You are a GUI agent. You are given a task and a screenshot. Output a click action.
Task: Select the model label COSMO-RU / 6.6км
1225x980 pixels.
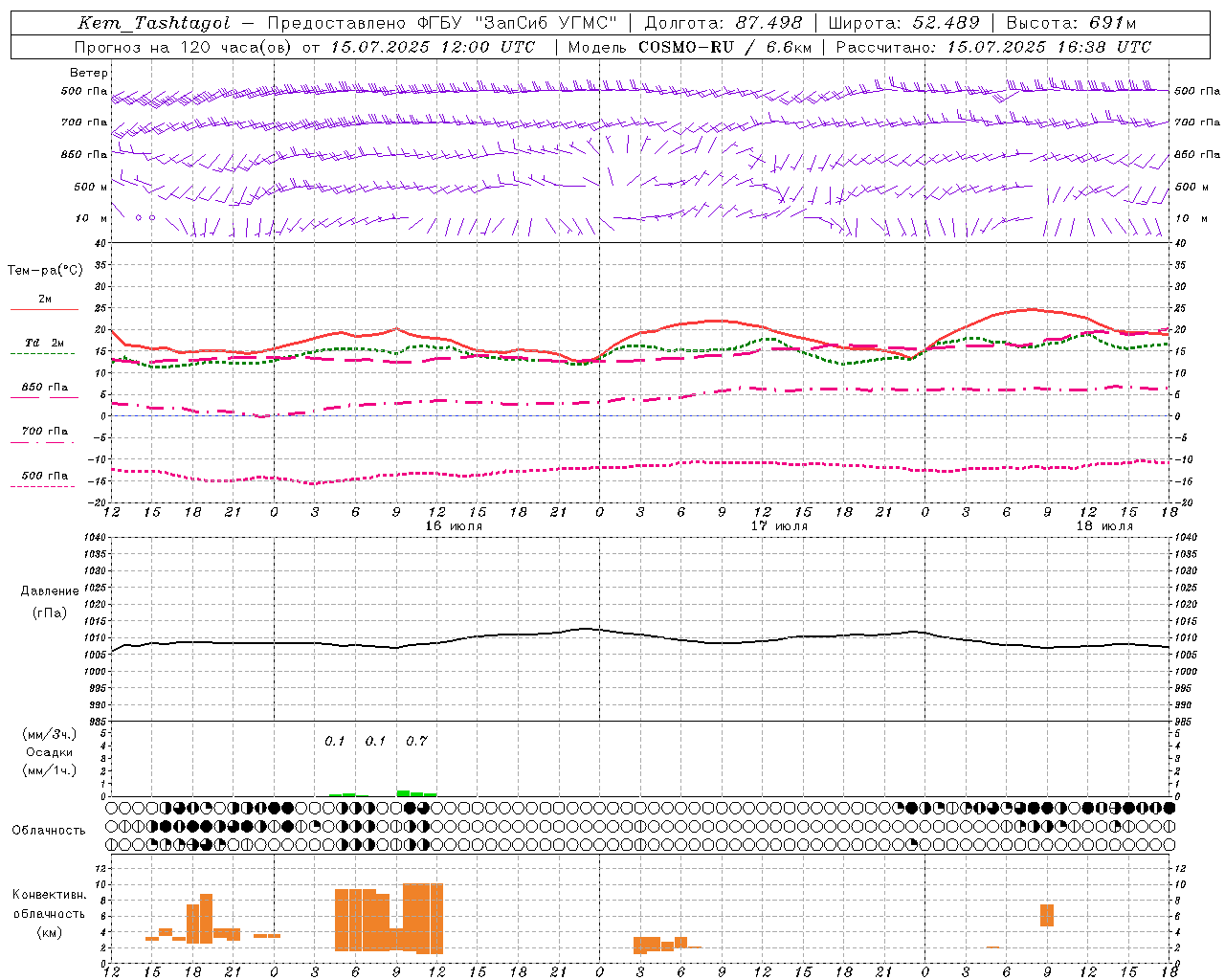click(x=725, y=47)
